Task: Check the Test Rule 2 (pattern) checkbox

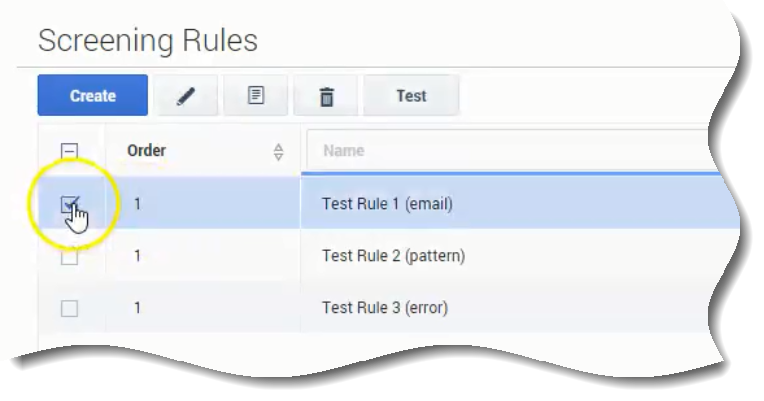Action: (x=70, y=256)
